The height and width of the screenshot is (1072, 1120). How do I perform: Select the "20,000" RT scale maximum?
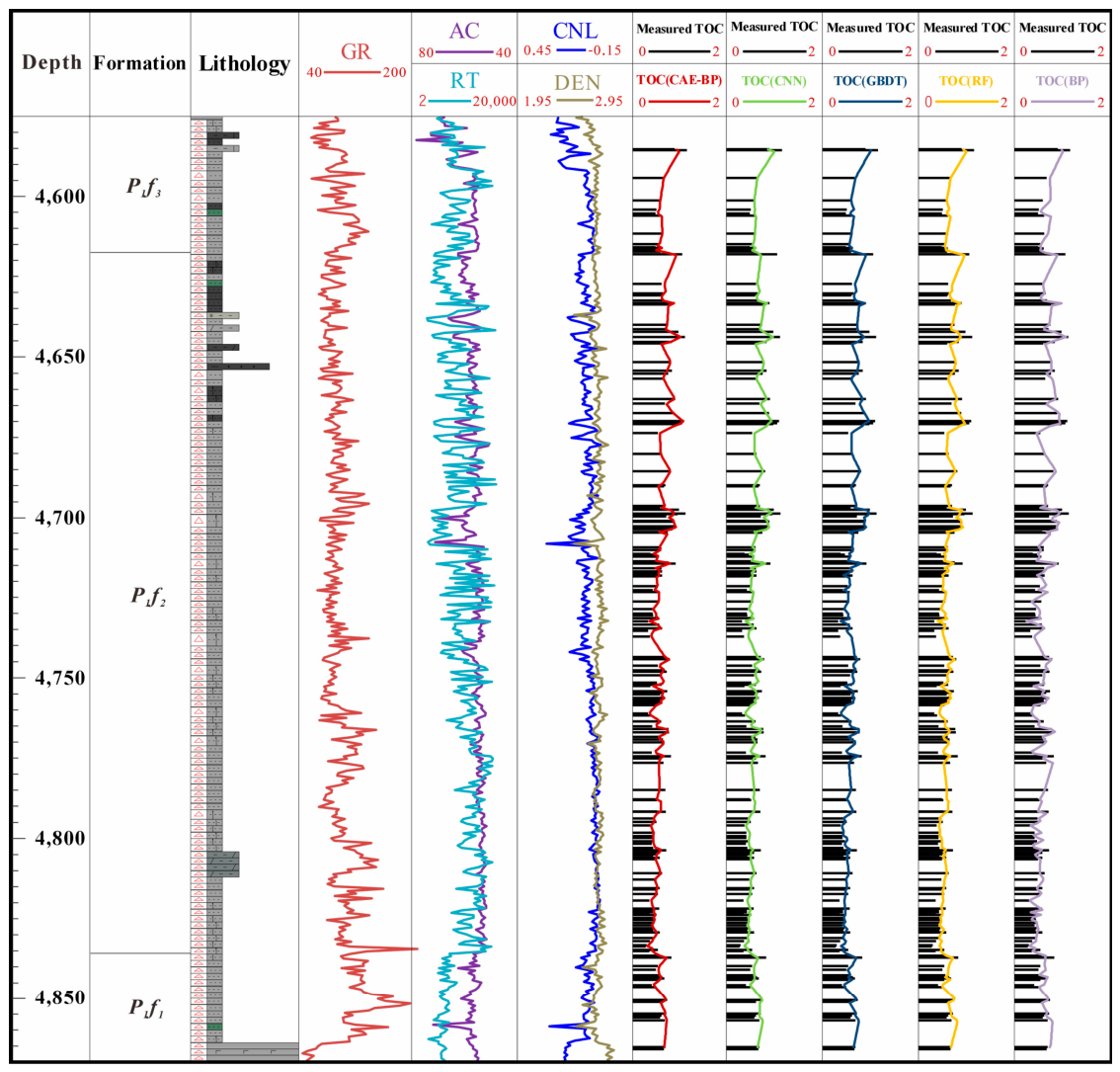pos(494,102)
